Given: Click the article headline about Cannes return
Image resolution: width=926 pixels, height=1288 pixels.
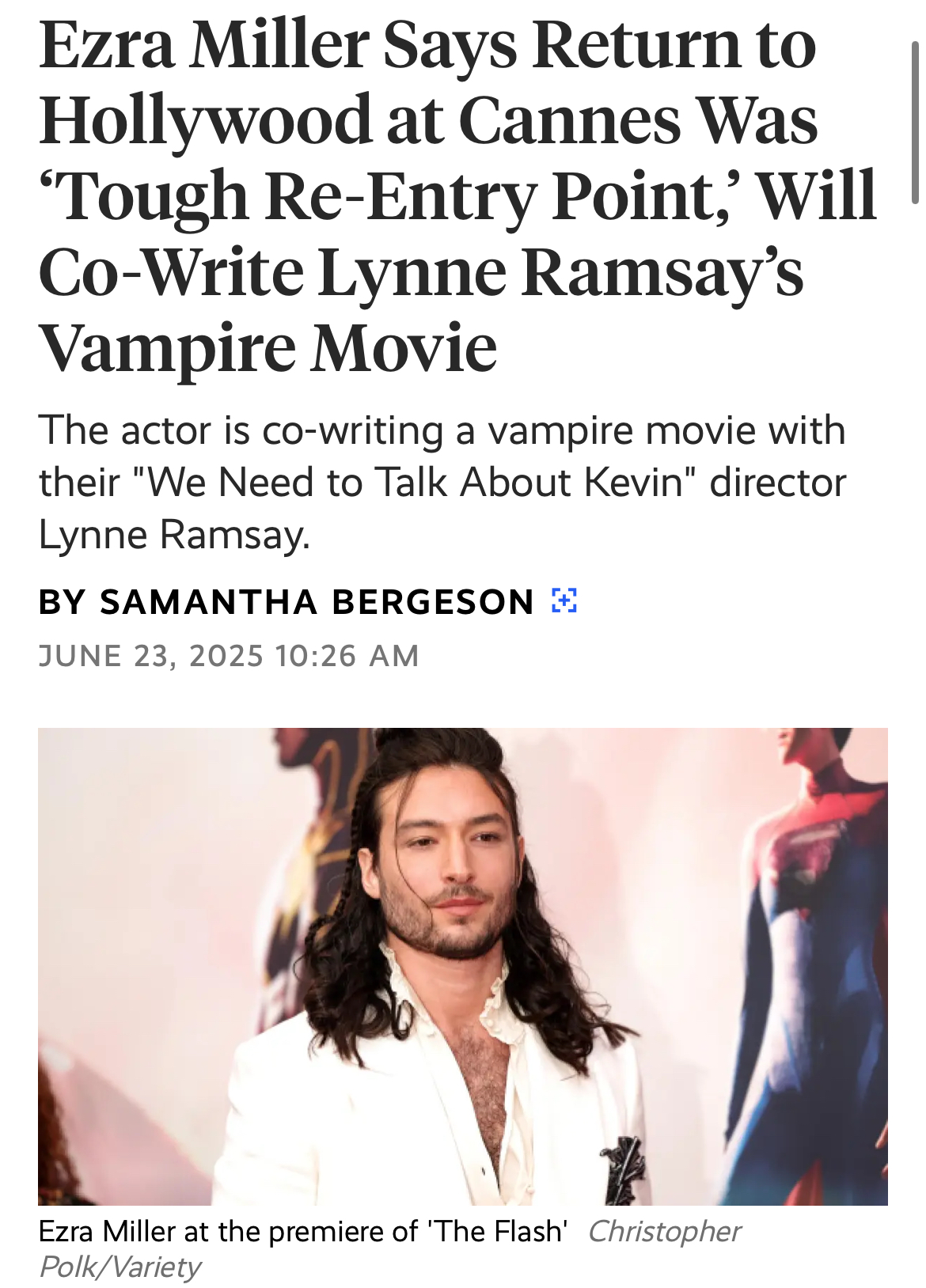Looking at the screenshot, I should (x=457, y=196).
